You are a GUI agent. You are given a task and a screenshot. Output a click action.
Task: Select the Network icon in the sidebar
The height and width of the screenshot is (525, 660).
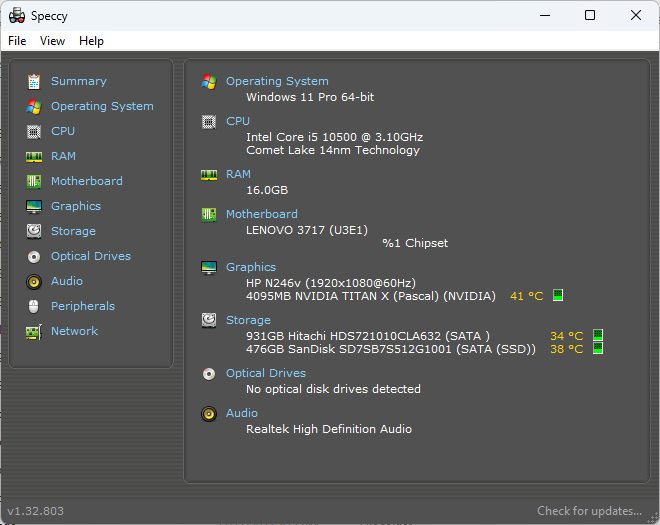[34, 331]
